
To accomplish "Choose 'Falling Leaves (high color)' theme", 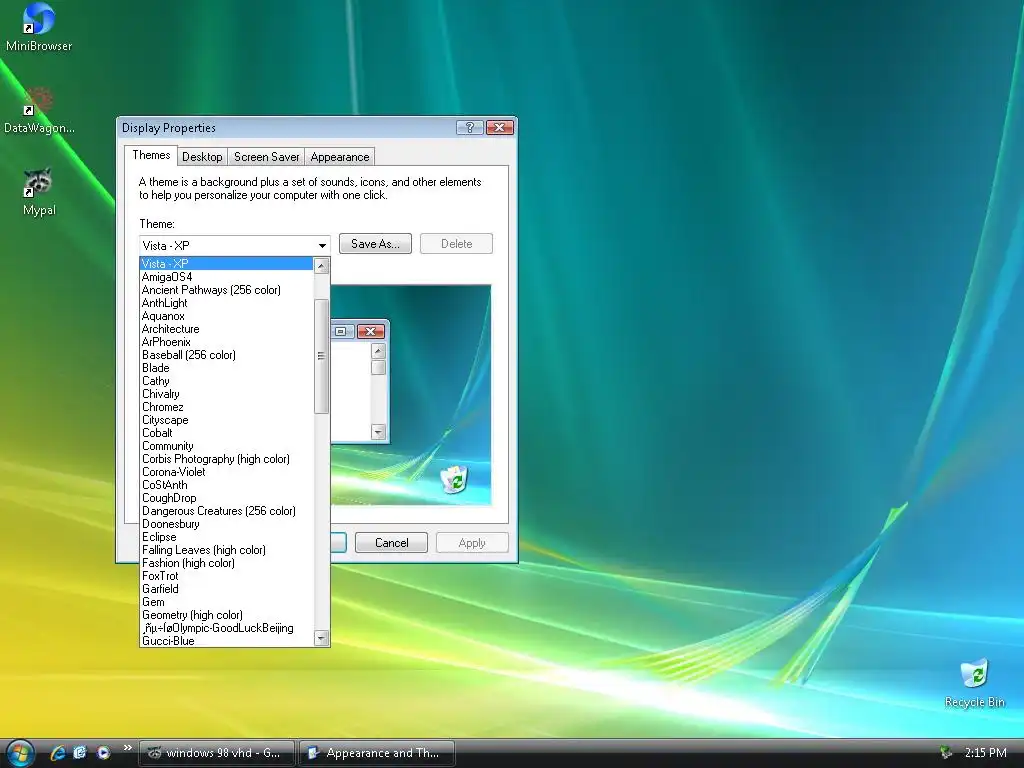I will (227, 550).
